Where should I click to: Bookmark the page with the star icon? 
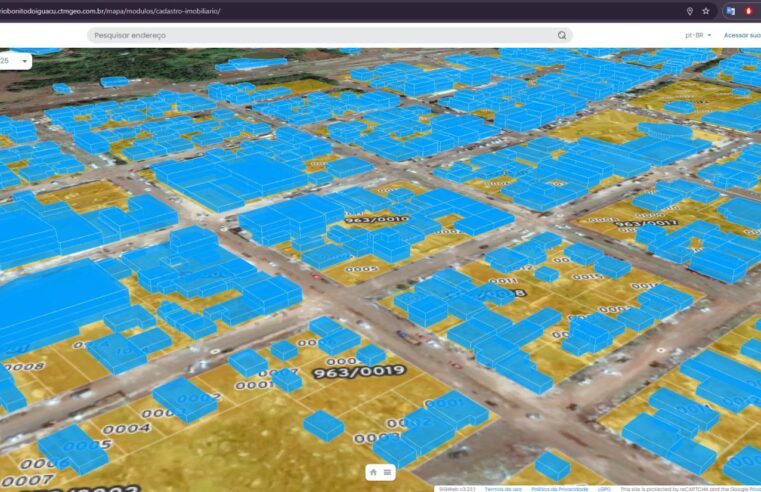[x=706, y=11]
